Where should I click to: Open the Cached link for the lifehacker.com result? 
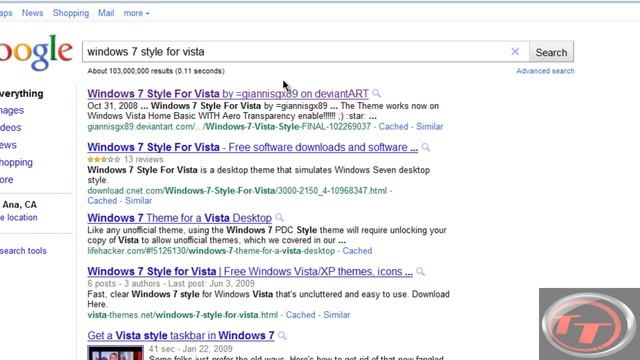pos(357,251)
